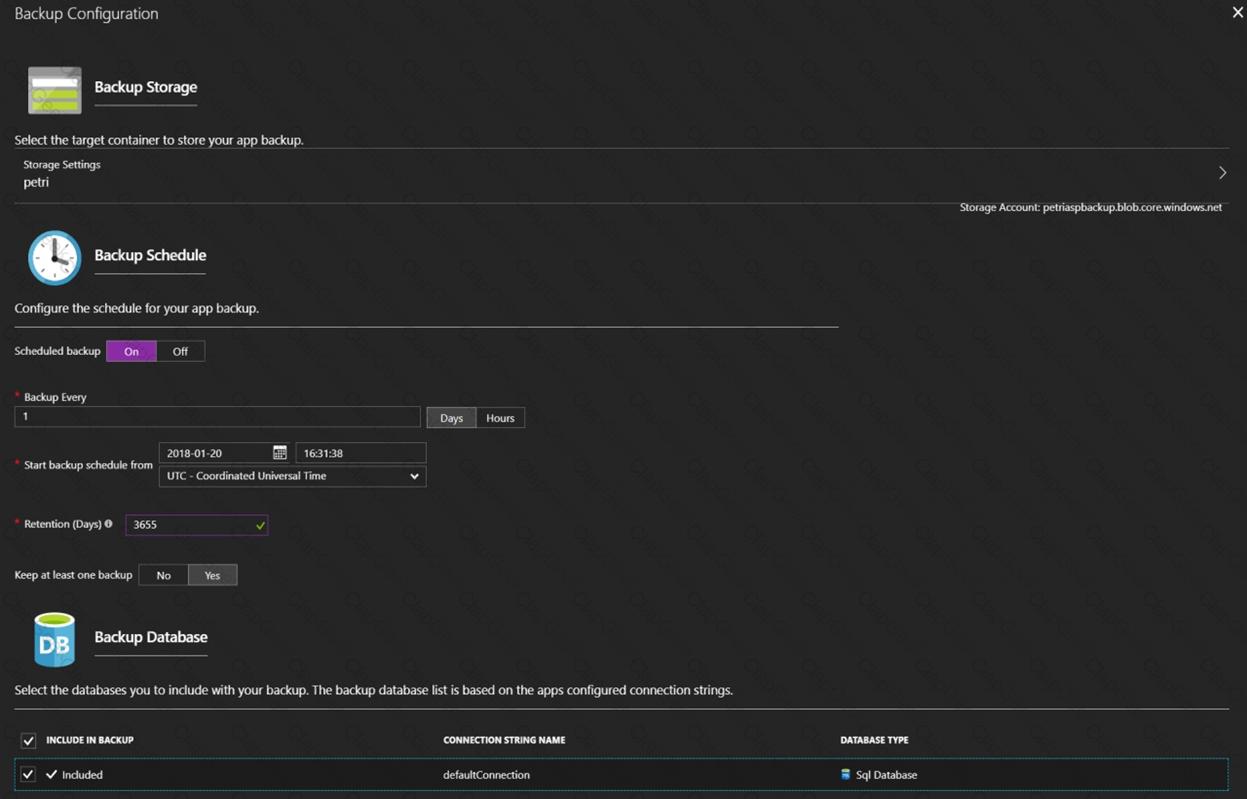Expand Storage Settings with the chevron
Viewport: 1247px width, 799px height.
[x=1222, y=173]
